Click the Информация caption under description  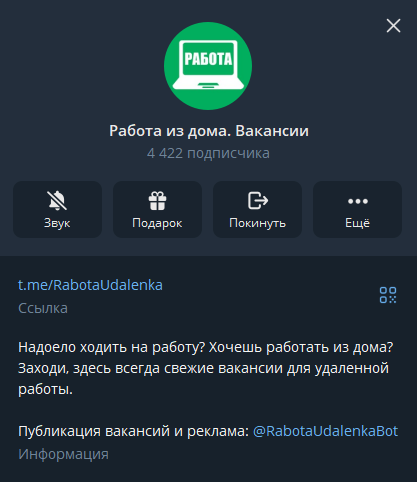(x=63, y=454)
